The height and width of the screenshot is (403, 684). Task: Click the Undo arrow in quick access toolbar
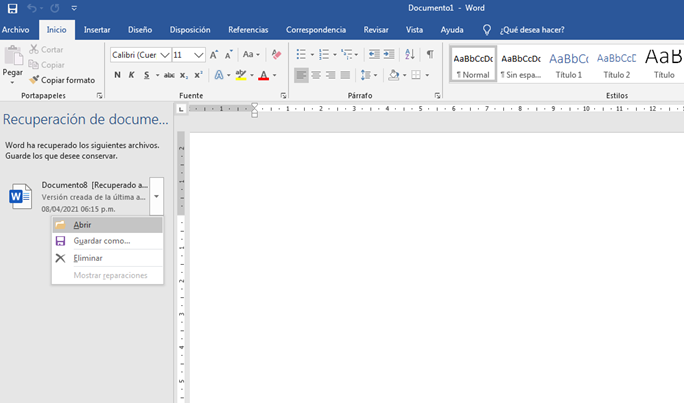point(32,8)
